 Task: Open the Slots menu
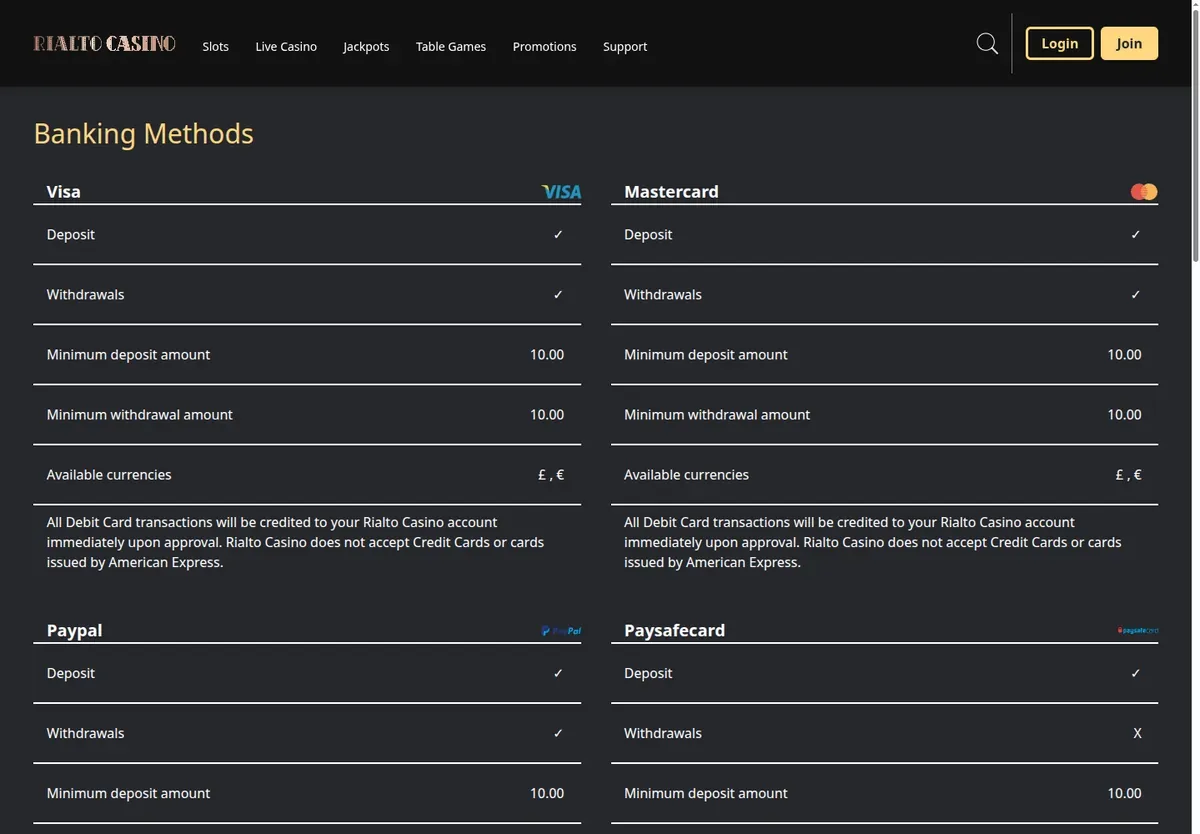click(x=216, y=46)
